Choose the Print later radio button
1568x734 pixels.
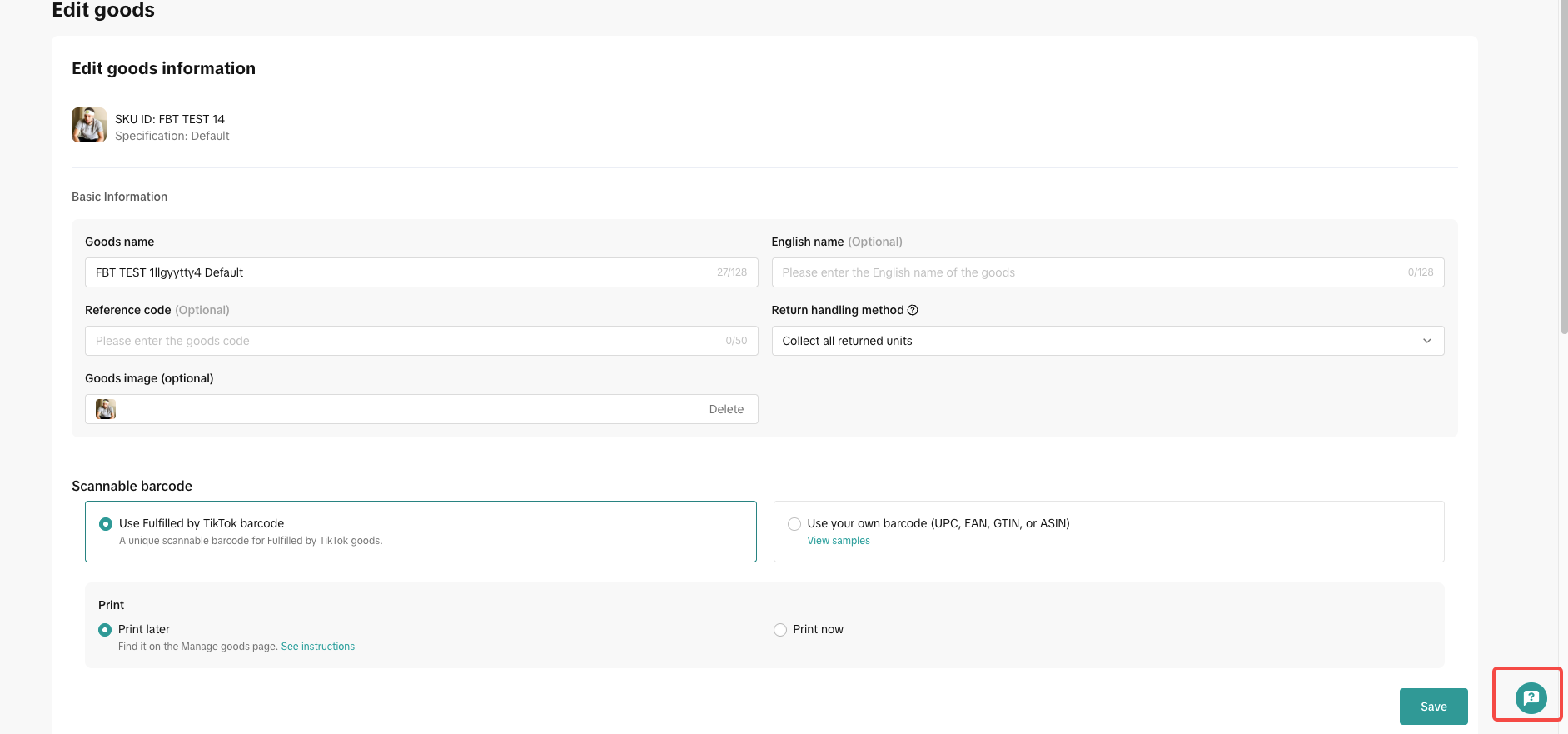(x=105, y=630)
